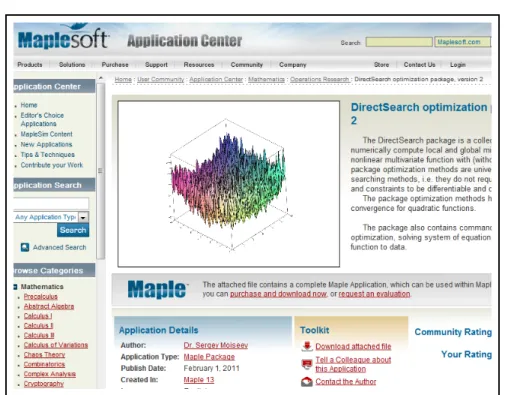Click the Advanced Search magnifier icon

25,247
